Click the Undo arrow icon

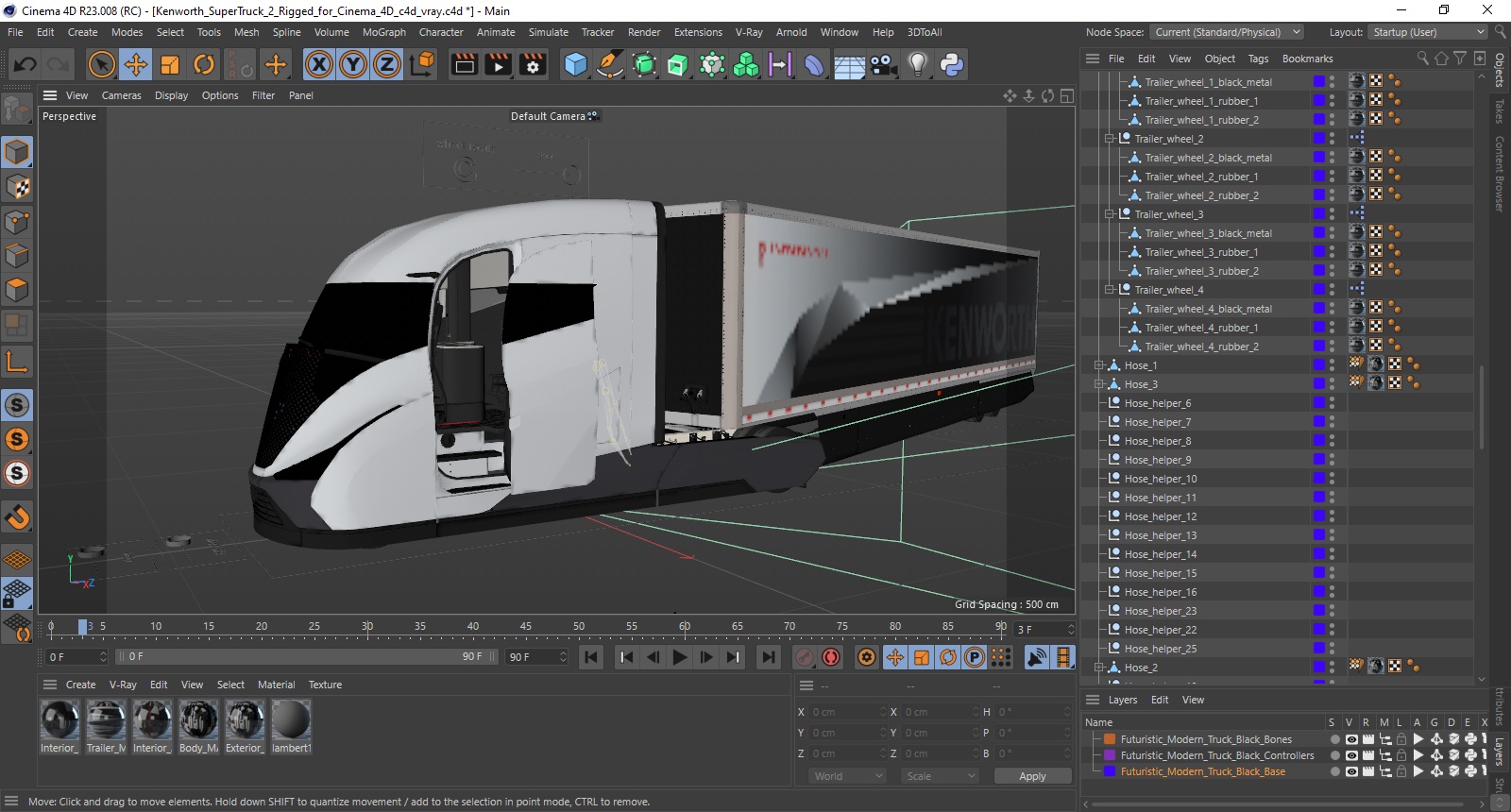click(x=25, y=64)
